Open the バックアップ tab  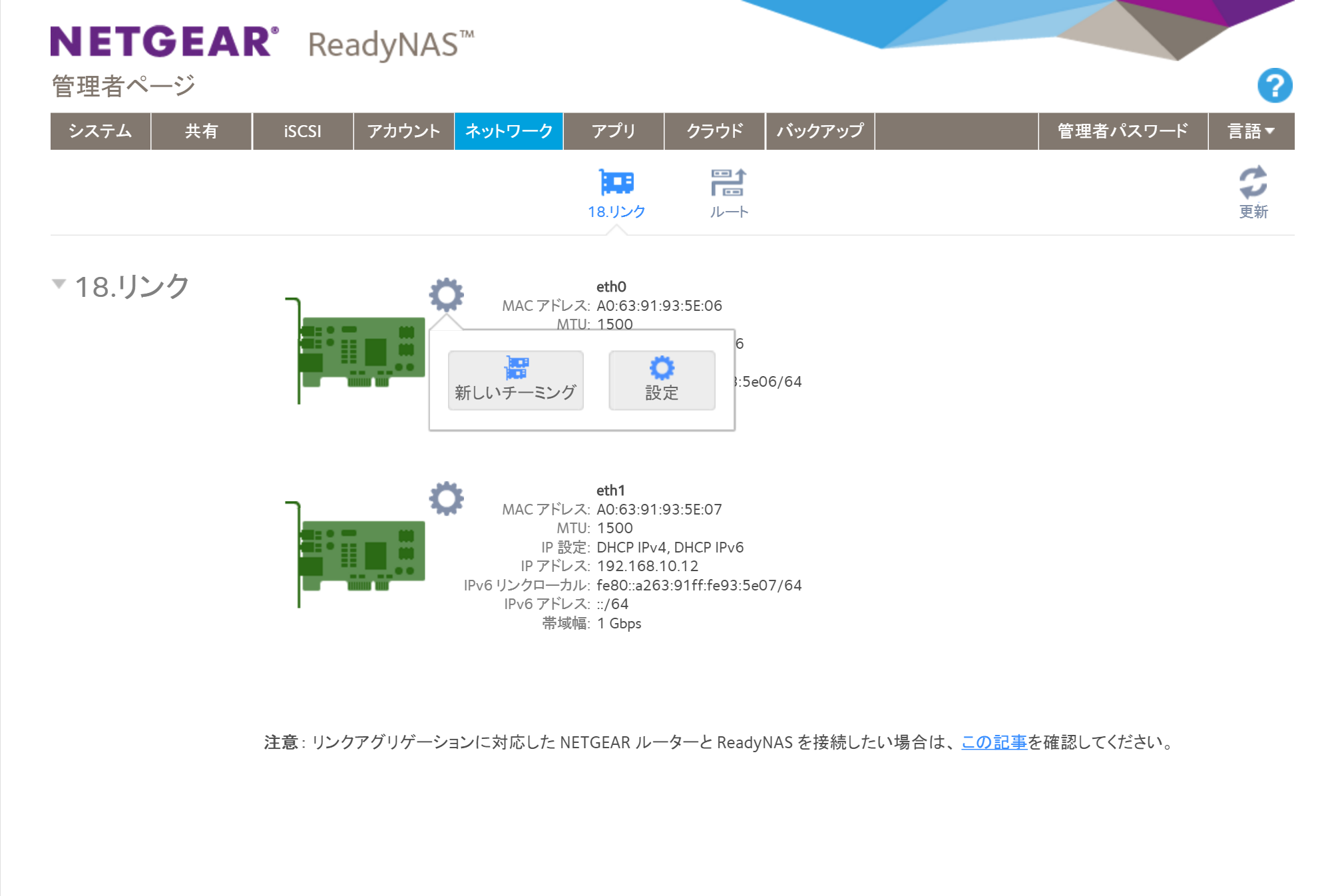point(820,131)
